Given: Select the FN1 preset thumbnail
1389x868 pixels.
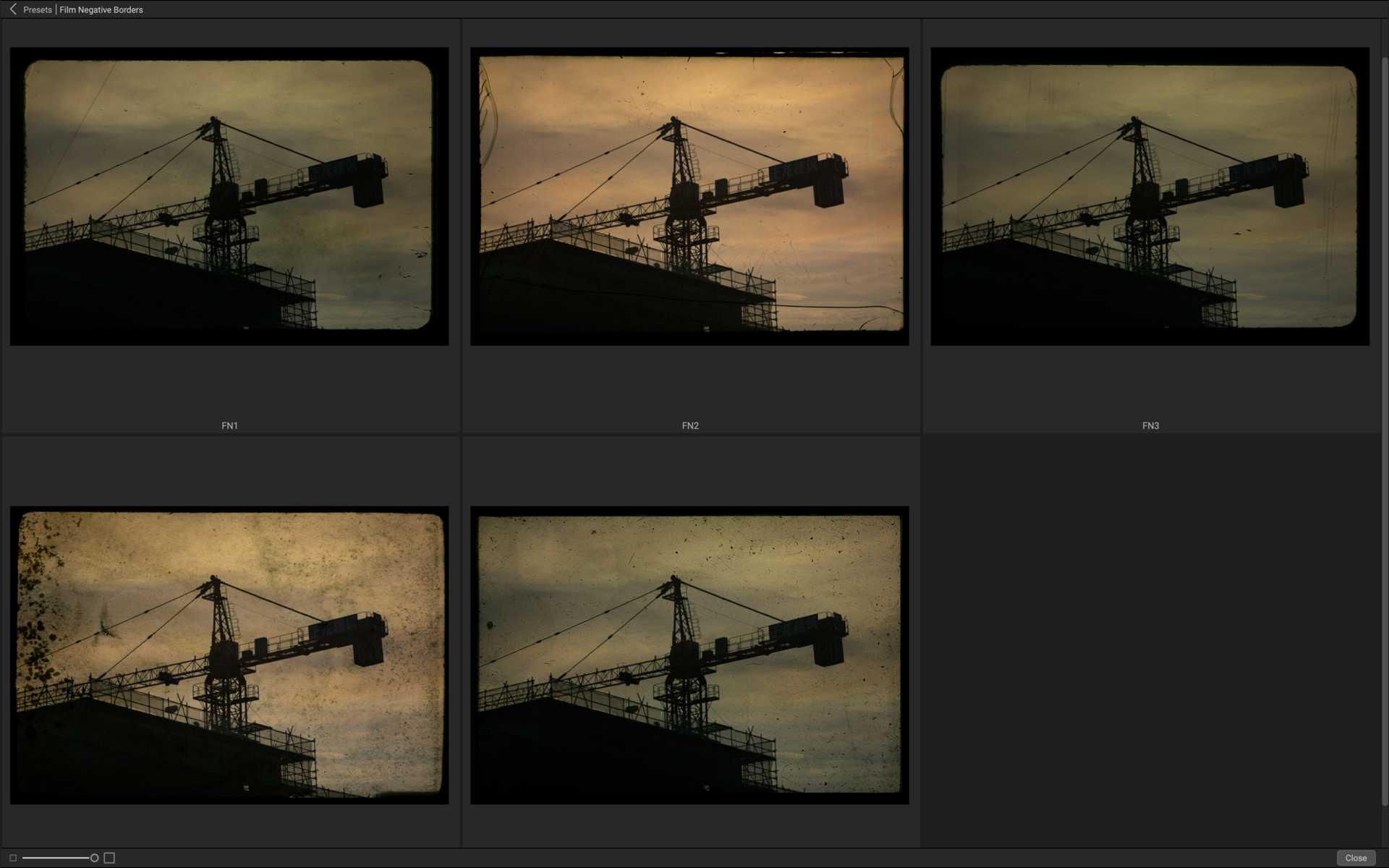Looking at the screenshot, I should [x=229, y=195].
